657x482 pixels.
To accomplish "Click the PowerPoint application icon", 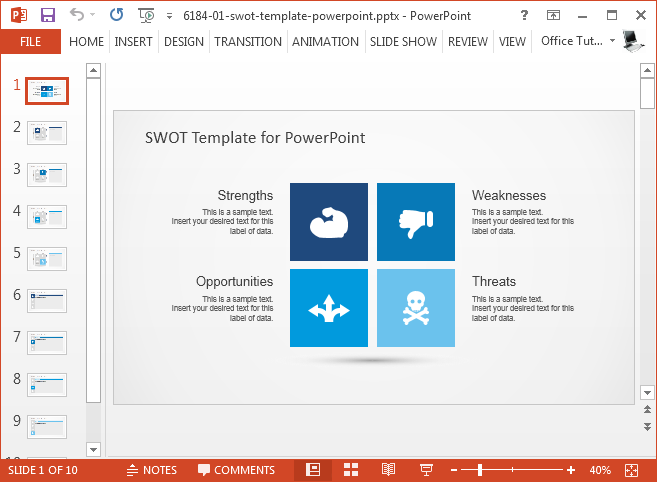I will [18, 16].
